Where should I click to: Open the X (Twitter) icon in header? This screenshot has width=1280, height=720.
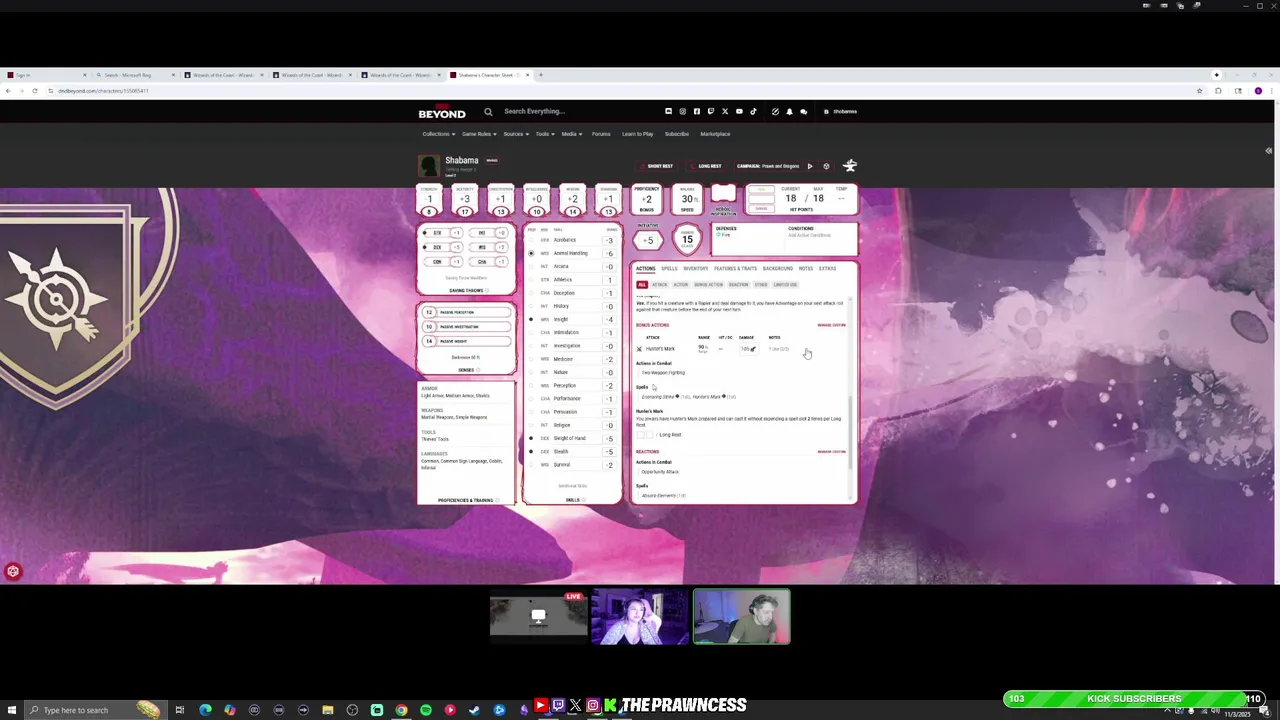725,112
